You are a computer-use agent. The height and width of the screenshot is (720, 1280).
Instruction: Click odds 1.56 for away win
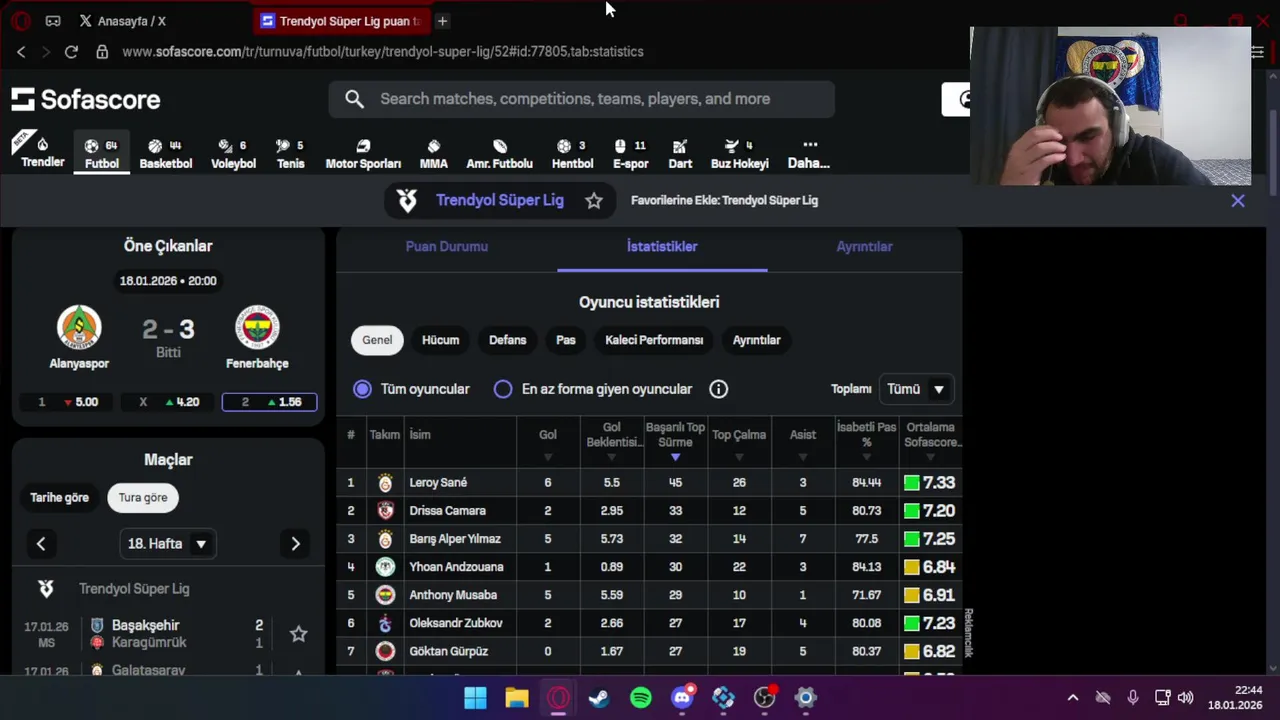click(269, 402)
